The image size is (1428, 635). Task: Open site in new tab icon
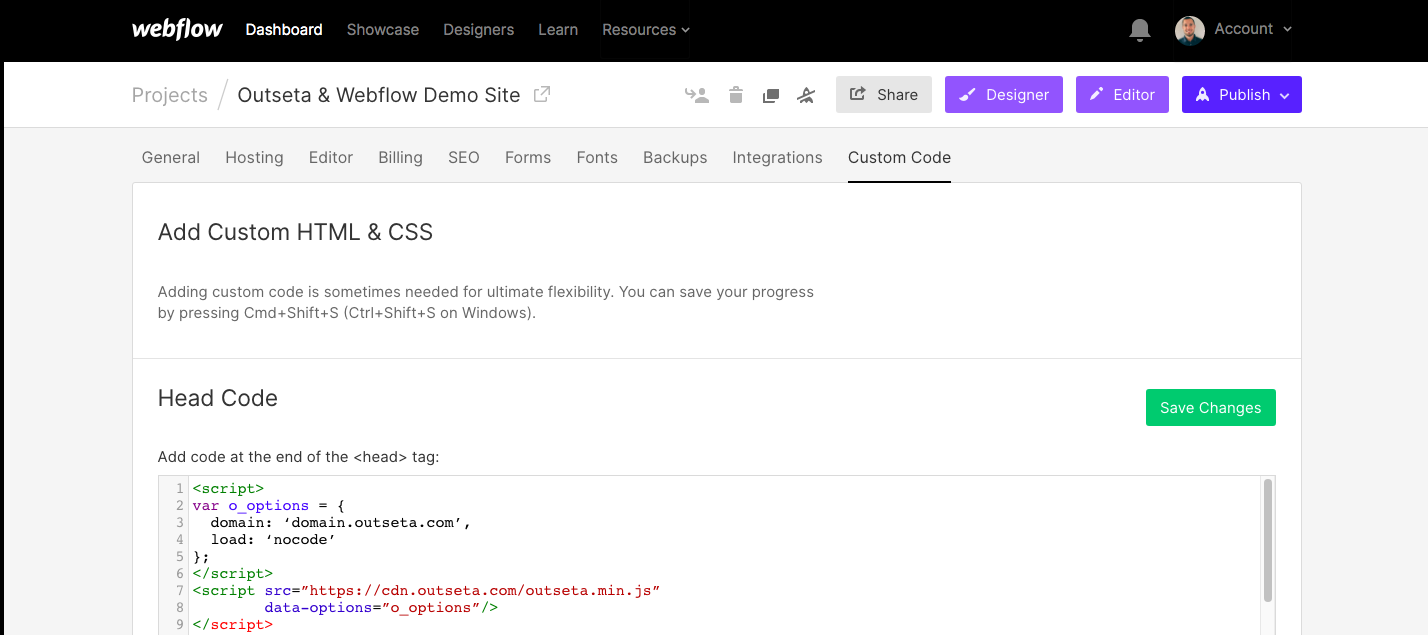[x=542, y=94]
